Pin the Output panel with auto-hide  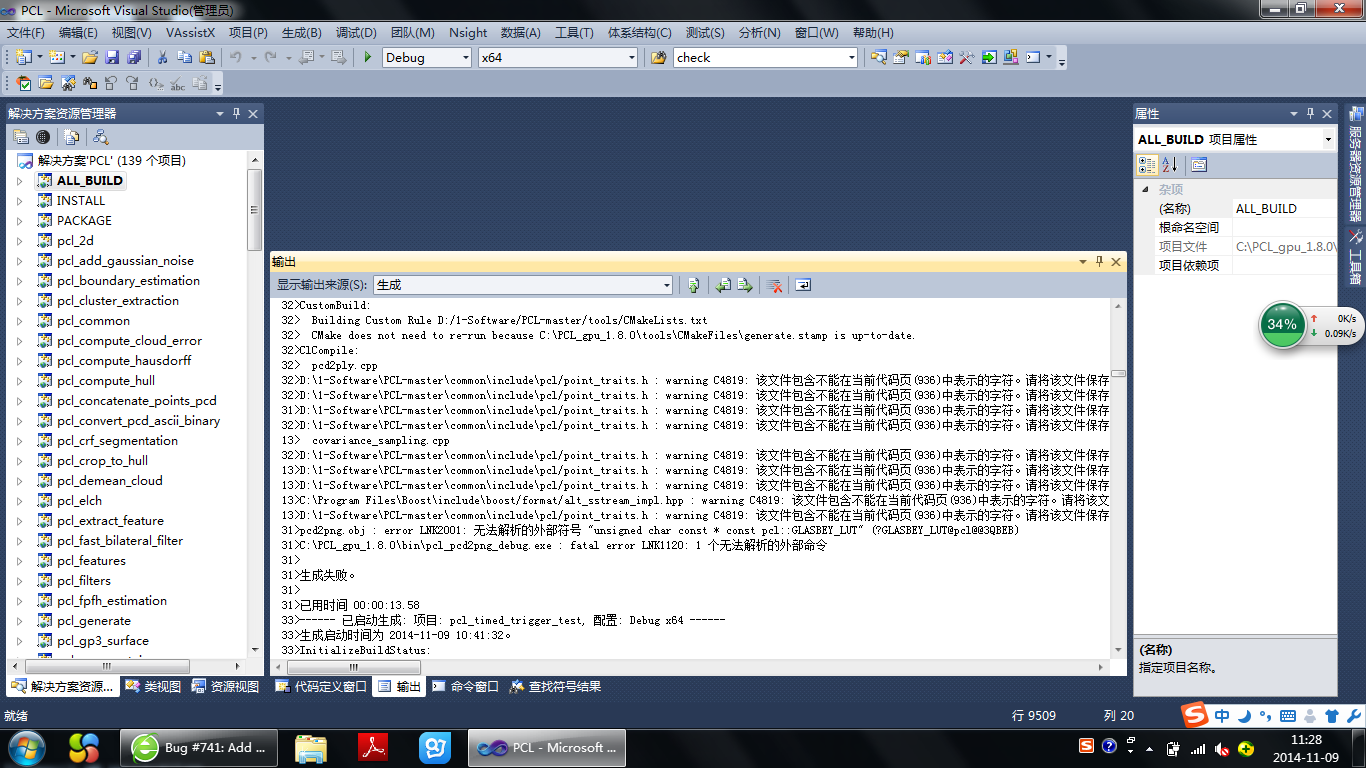pyautogui.click(x=1099, y=262)
